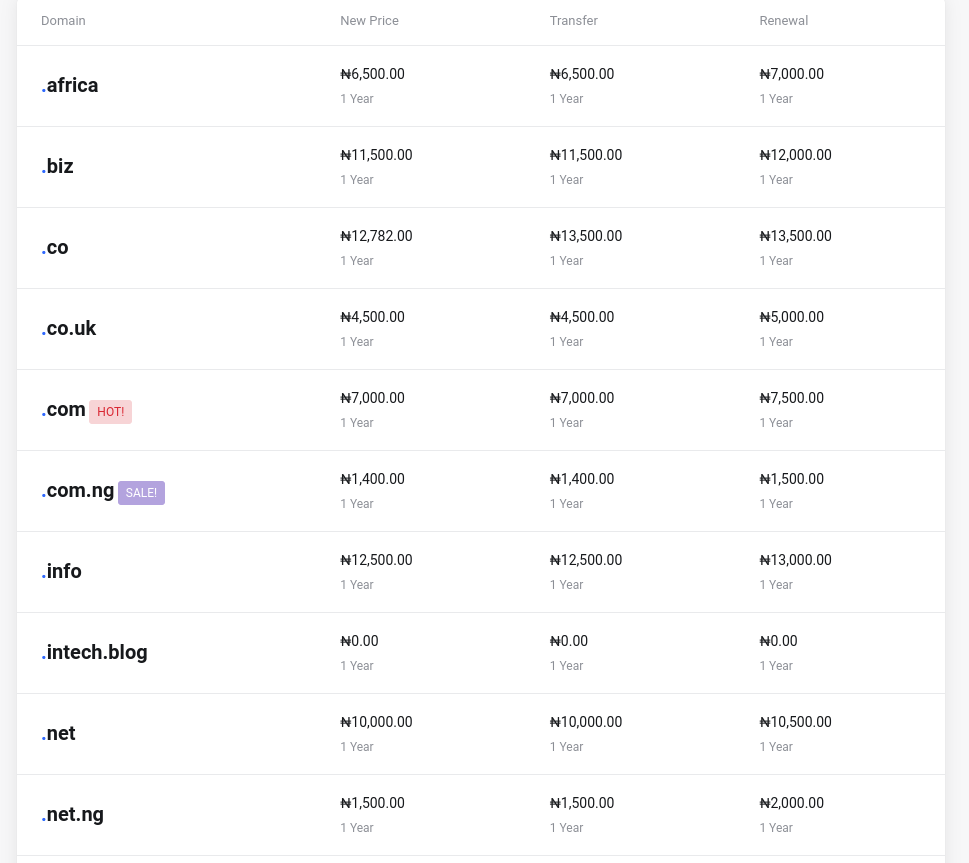Click the .net.ng domain name

click(73, 815)
